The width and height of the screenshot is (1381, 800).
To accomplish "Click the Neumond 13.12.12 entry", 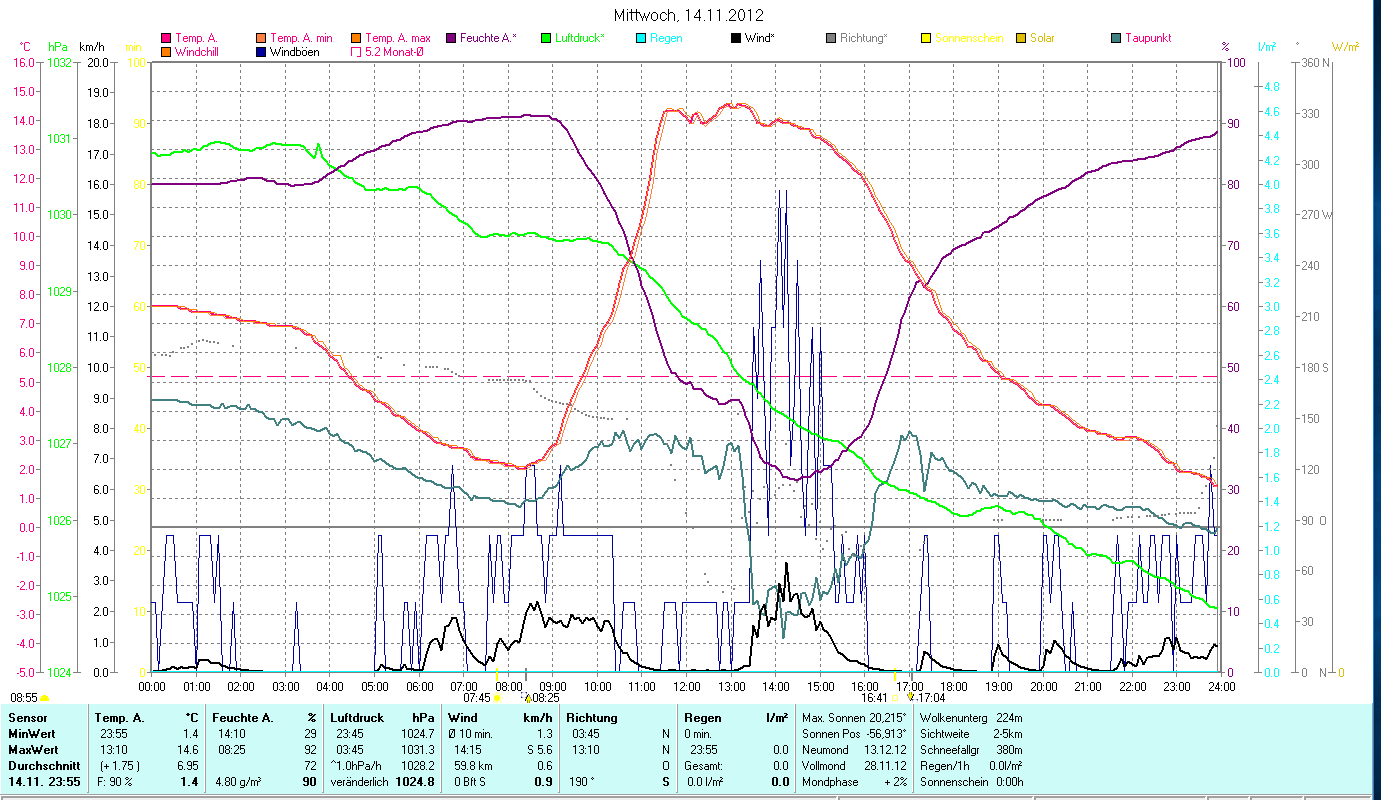I will tap(855, 749).
